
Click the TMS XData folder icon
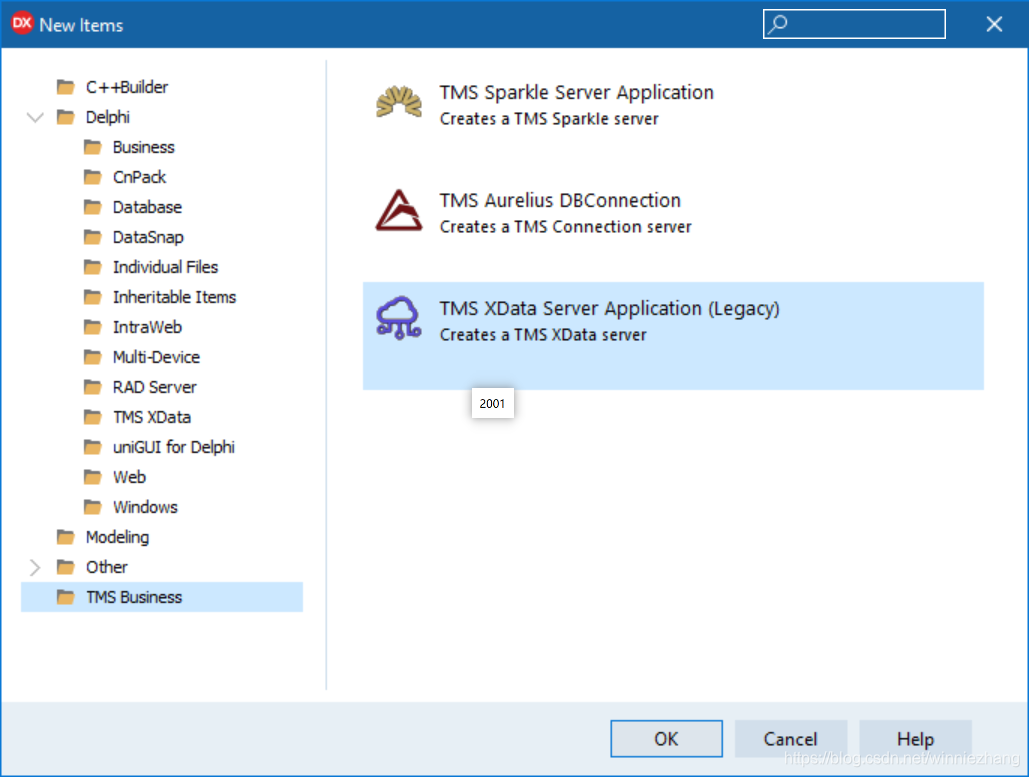coord(93,417)
